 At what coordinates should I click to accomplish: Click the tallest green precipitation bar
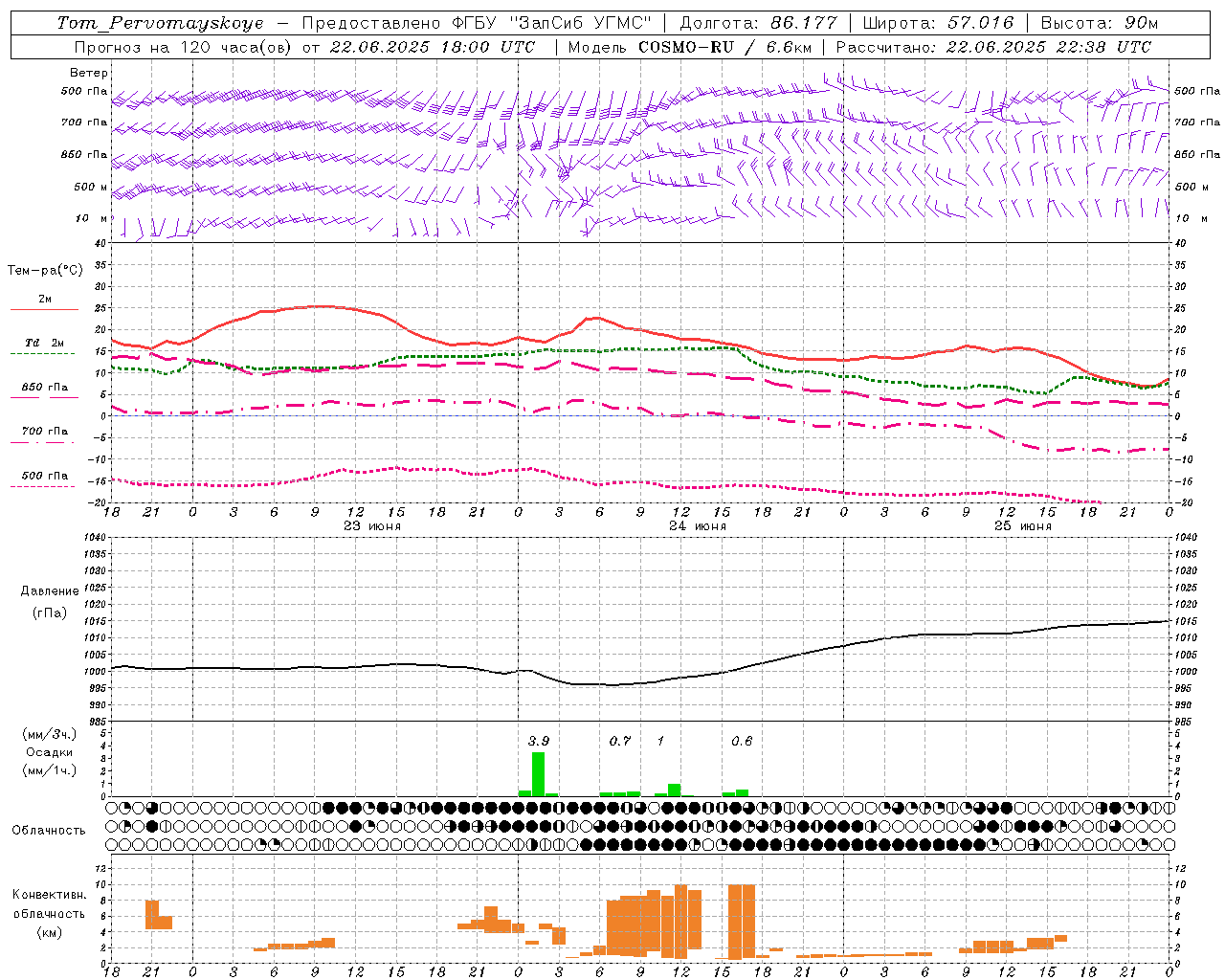tap(538, 774)
